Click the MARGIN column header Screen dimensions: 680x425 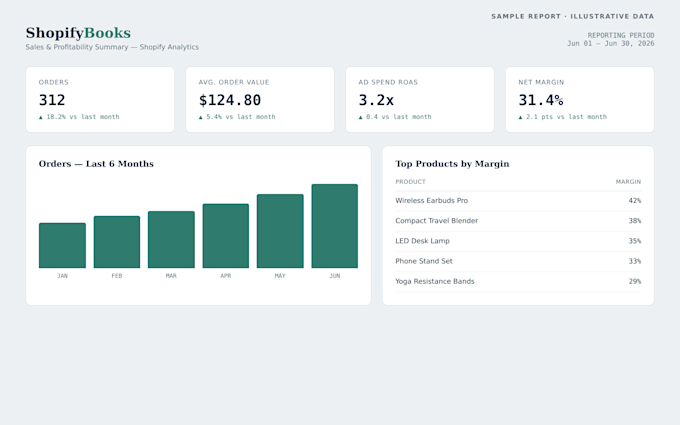pyautogui.click(x=628, y=182)
